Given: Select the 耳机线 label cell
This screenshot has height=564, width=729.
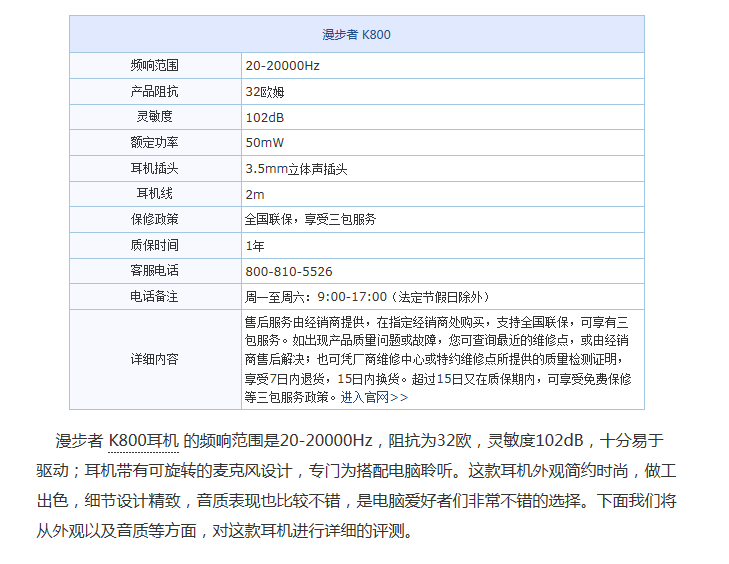Looking at the screenshot, I should (154, 194).
